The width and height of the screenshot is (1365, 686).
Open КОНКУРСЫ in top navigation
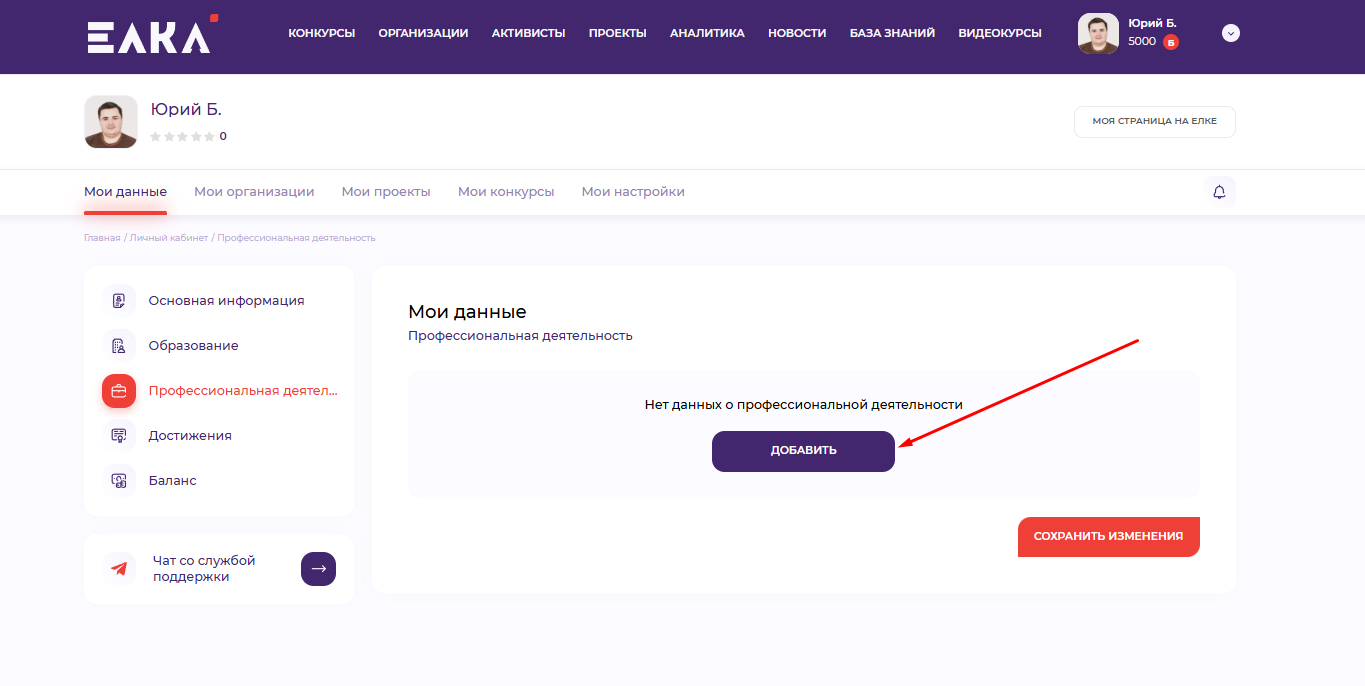(x=321, y=33)
